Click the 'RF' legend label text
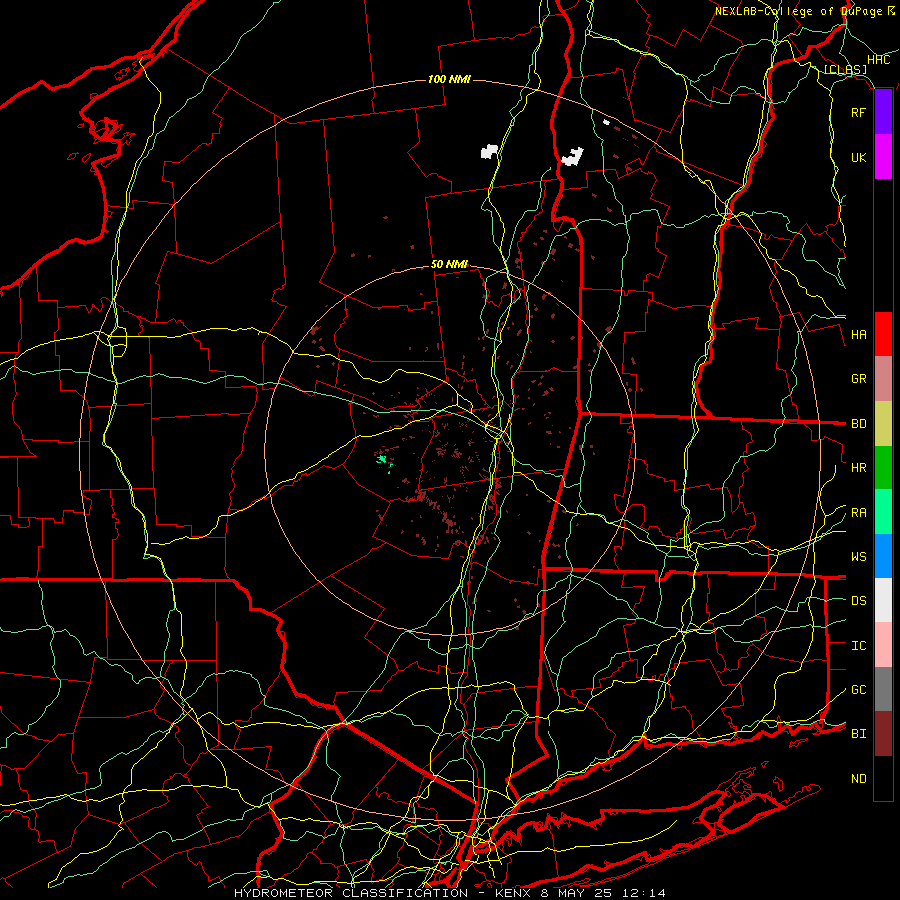The image size is (900, 900). [858, 112]
